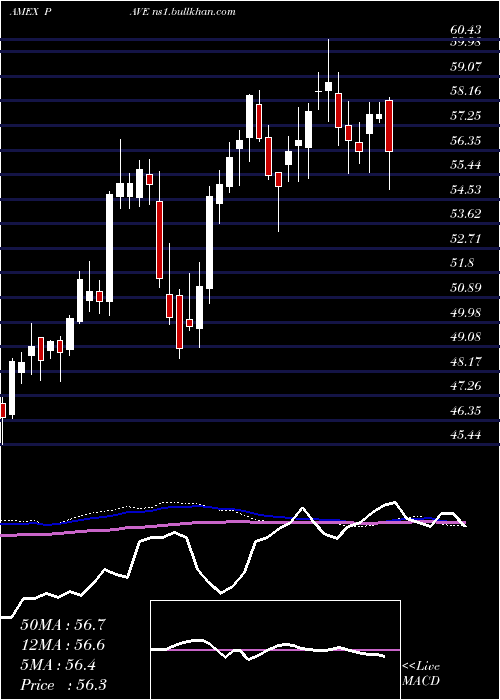Click the 45.44 price label
Screen dimensions: 500x700
pyautogui.click(x=466, y=435)
